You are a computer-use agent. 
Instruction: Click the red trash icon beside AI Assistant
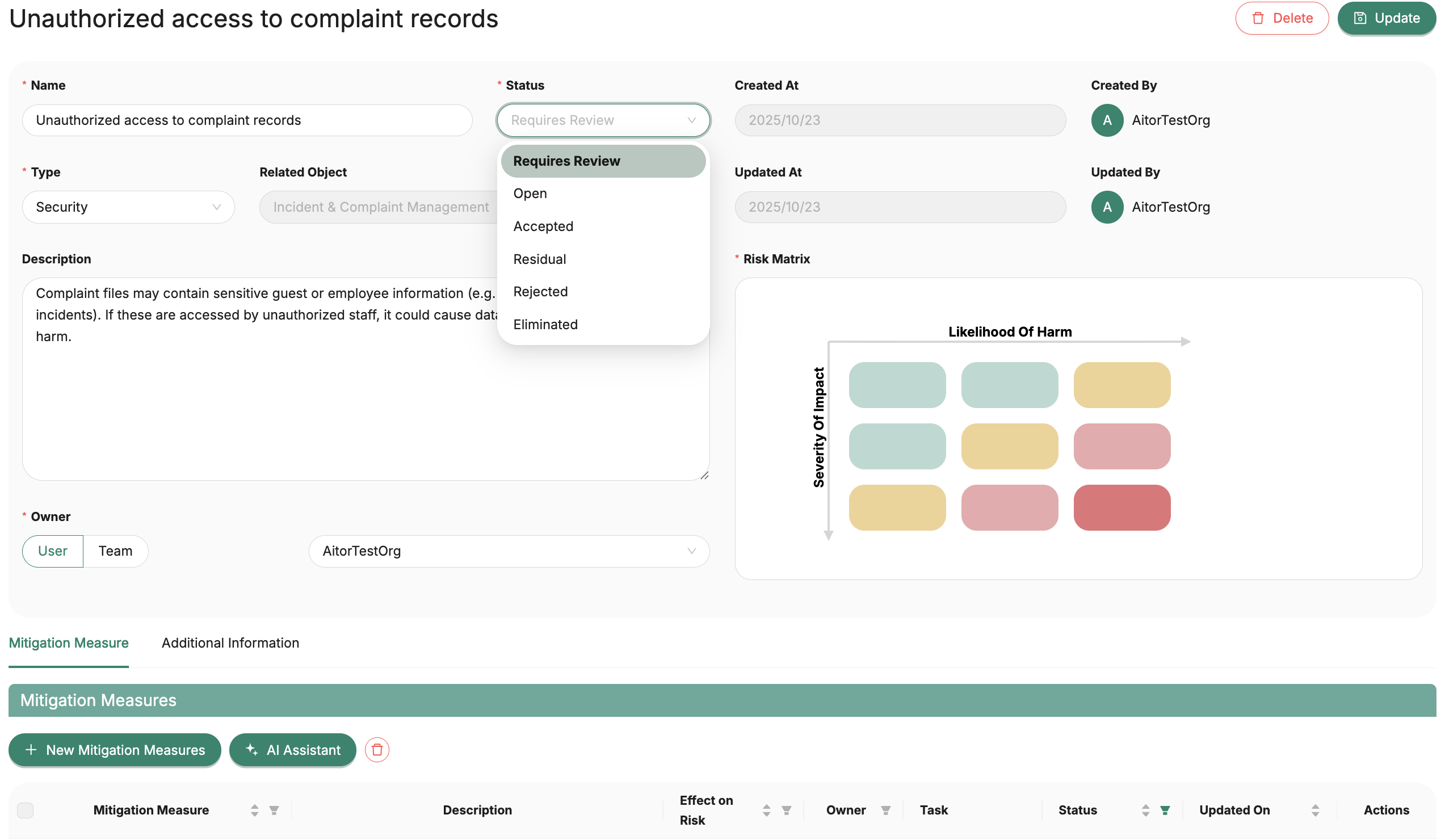coord(377,750)
